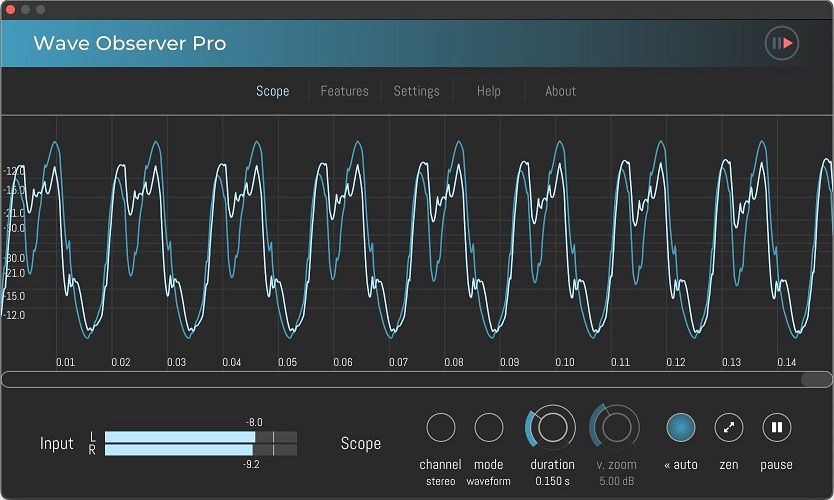
Task: Click the channel stereo round button
Action: pos(440,427)
